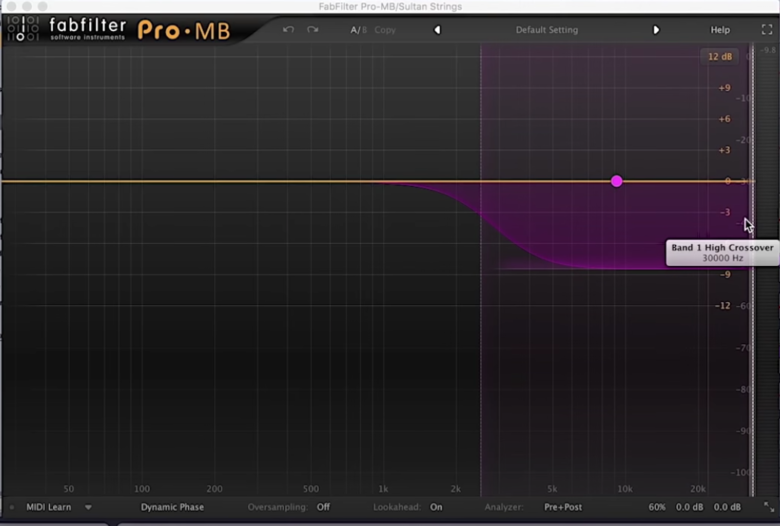Click the Pro-MB product logo
The image size is (780, 526).
184,30
